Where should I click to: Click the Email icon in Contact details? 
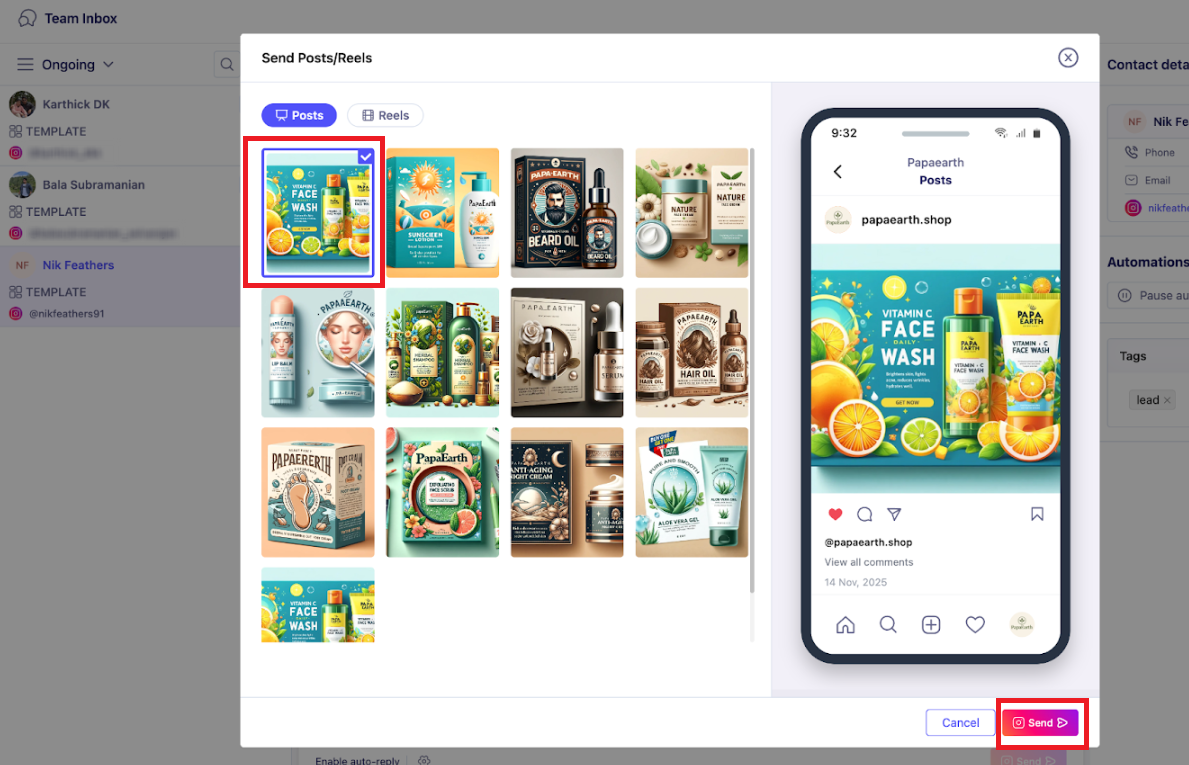pyautogui.click(x=1131, y=180)
